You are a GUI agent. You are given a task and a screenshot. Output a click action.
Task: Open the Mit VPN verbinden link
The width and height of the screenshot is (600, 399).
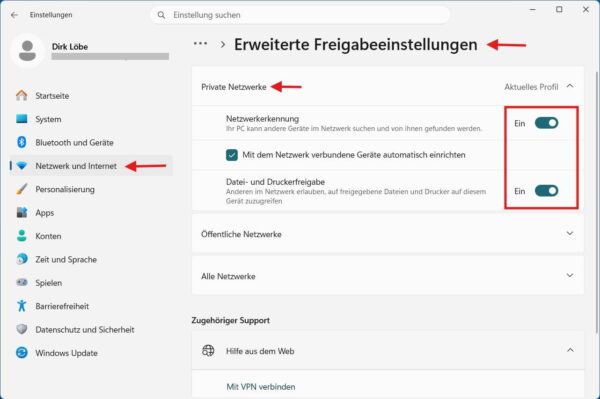click(x=261, y=386)
